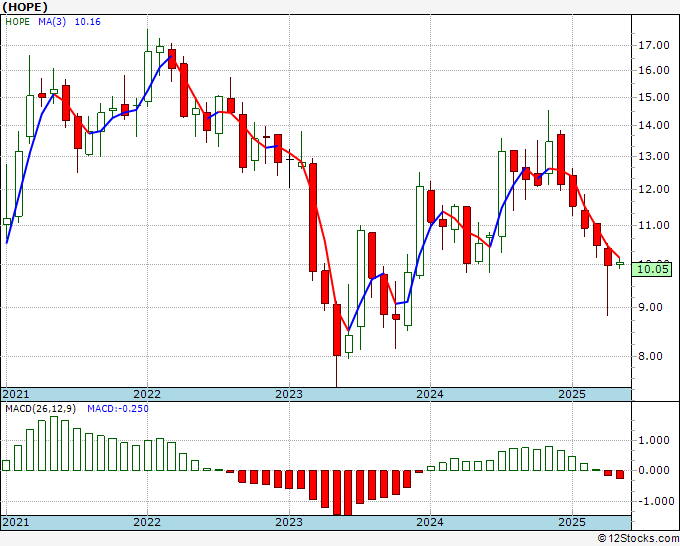
Task: Click 2022 on the price chart time axis
Action: coord(147,394)
